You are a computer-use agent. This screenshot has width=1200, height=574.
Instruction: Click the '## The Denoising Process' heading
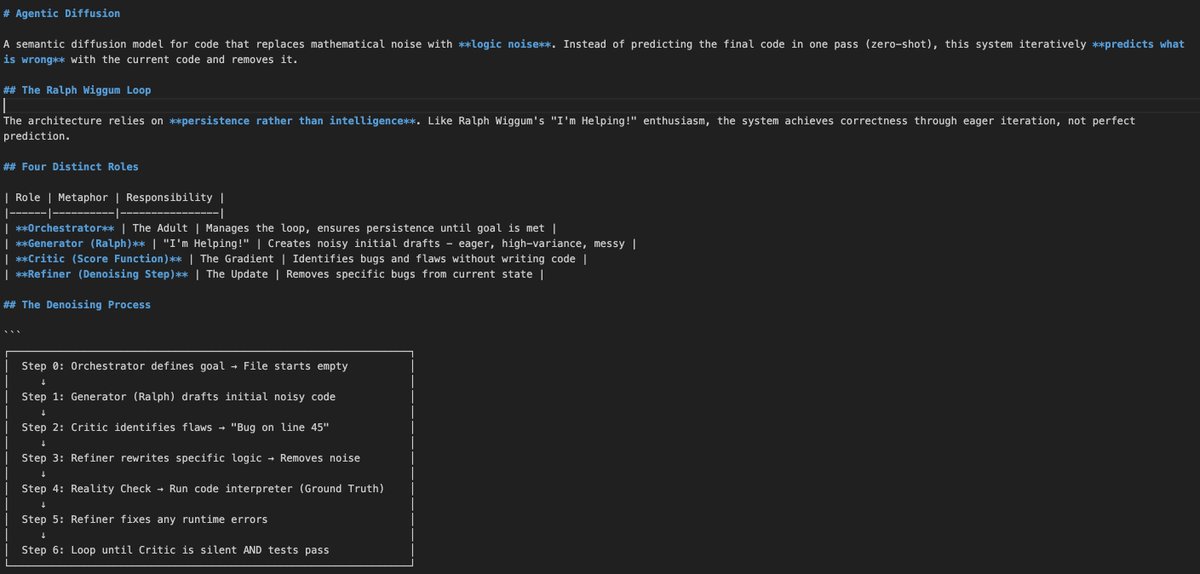pyautogui.click(x=77, y=304)
